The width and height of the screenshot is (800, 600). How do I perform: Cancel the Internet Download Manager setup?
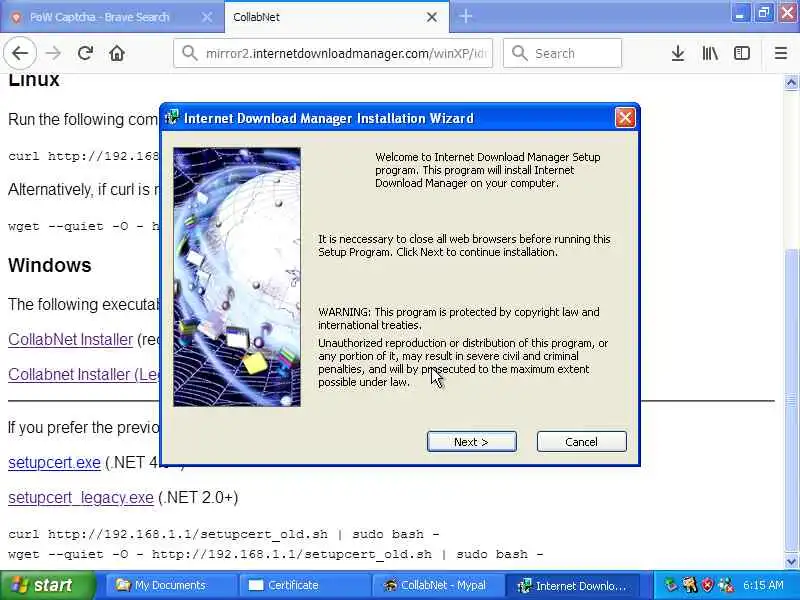[x=581, y=442]
